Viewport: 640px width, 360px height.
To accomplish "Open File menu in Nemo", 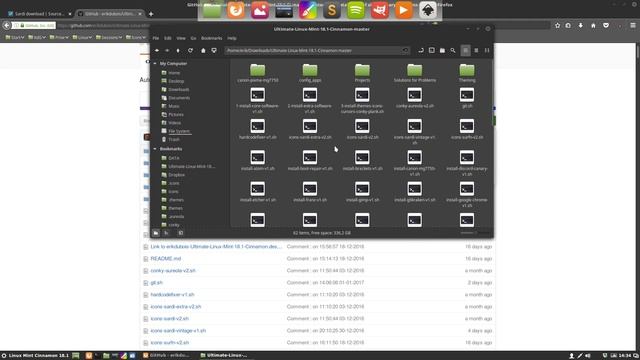I will click(x=156, y=38).
